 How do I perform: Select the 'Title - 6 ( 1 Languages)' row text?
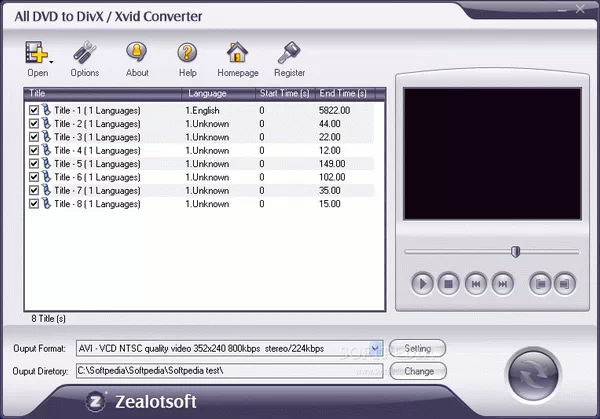pos(97,177)
